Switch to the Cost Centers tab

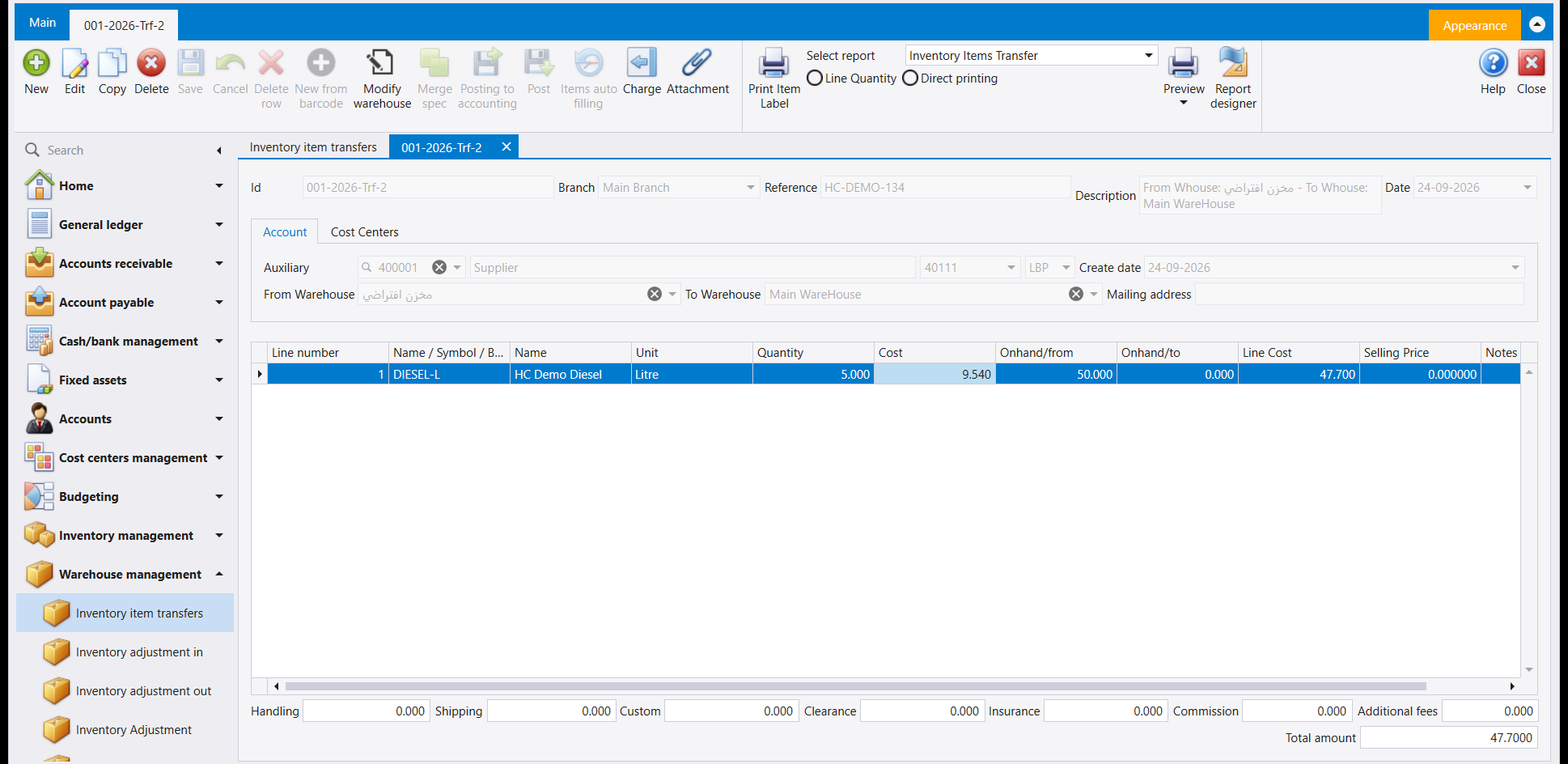[364, 231]
